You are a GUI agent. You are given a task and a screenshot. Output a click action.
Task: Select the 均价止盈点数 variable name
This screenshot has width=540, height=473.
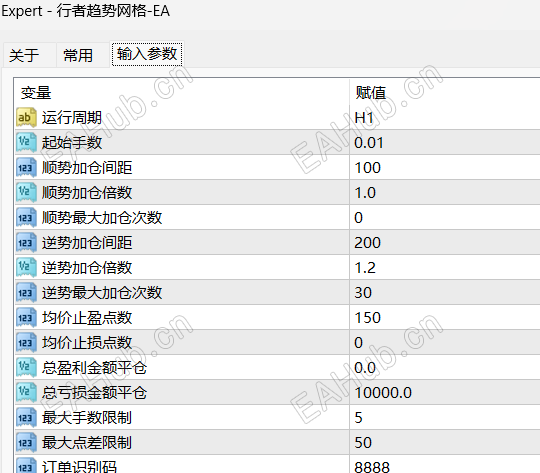pyautogui.click(x=87, y=318)
